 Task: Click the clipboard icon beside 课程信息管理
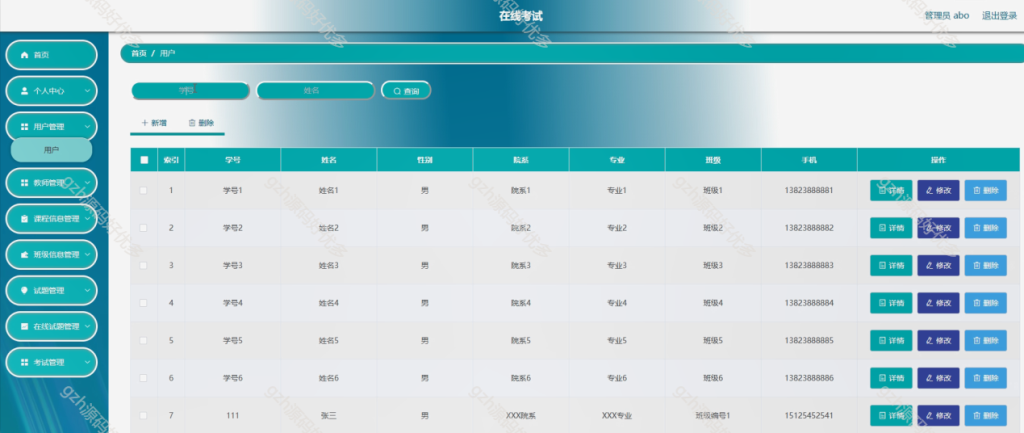(25, 219)
